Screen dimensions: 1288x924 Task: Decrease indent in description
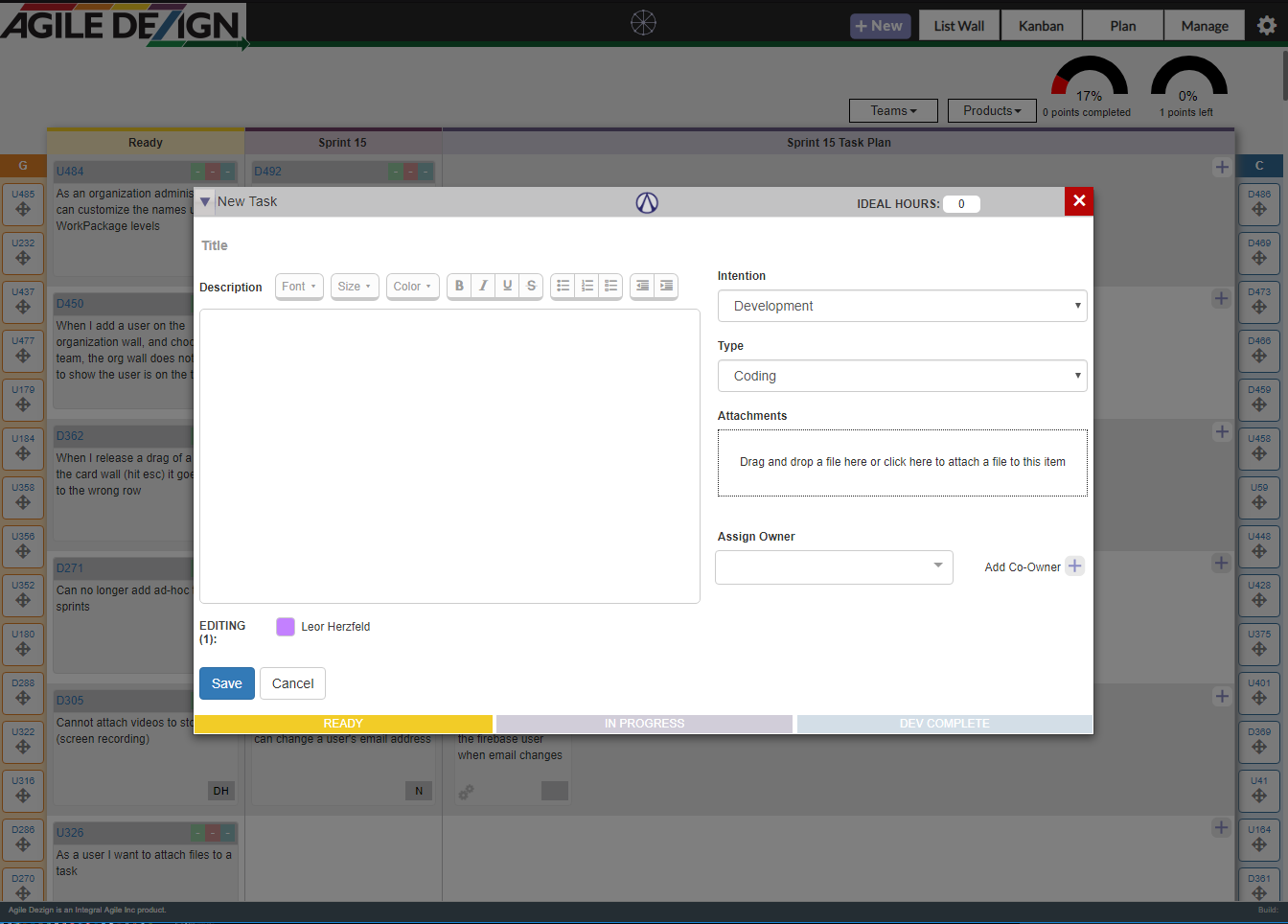[x=642, y=286]
